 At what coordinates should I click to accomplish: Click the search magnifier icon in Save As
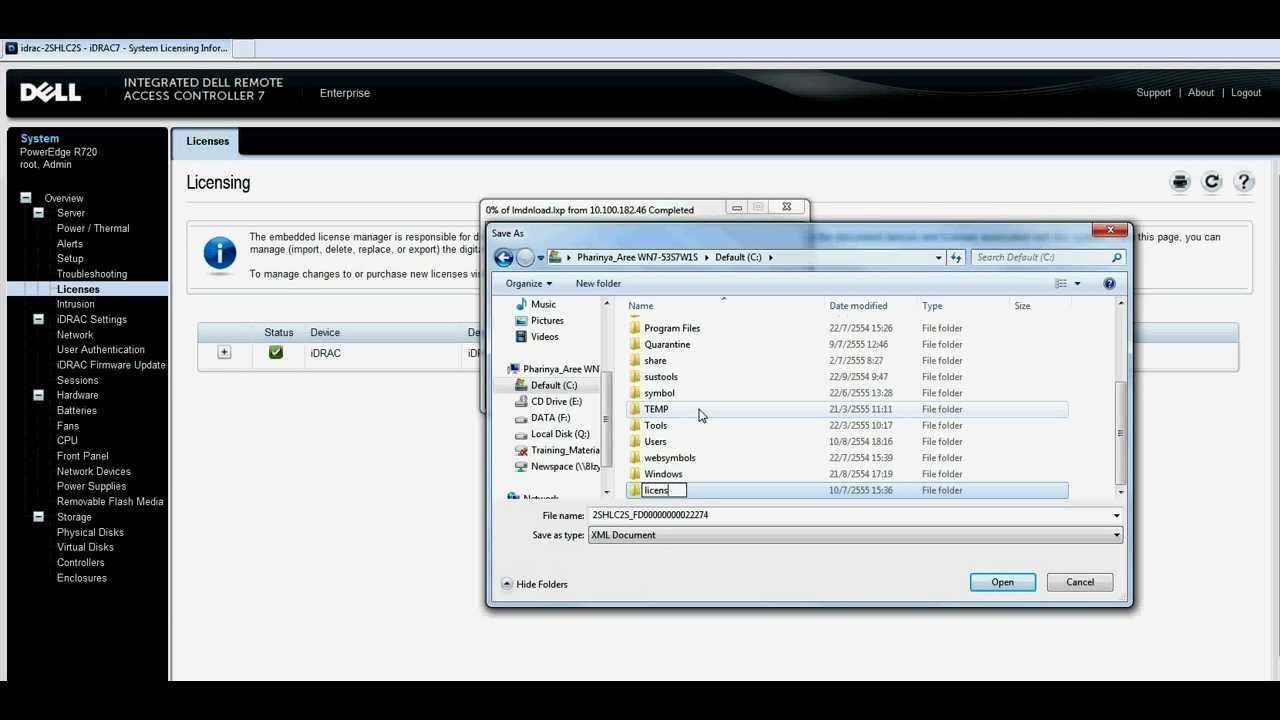tap(1117, 257)
